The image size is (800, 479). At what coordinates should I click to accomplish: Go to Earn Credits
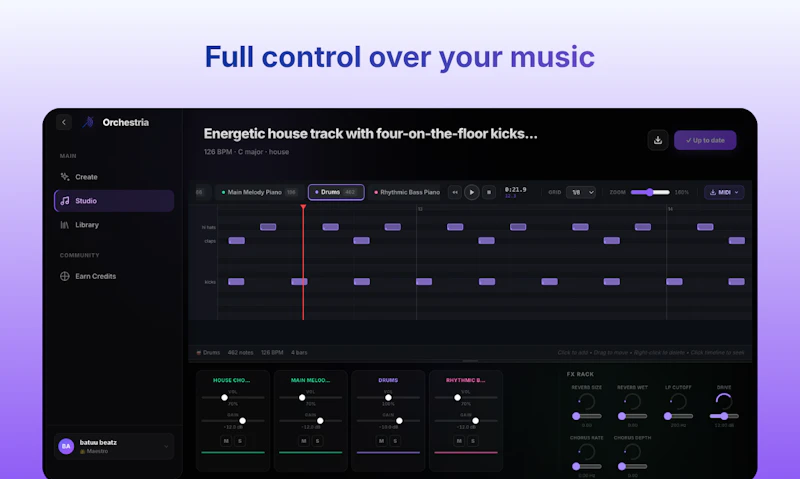114,276
